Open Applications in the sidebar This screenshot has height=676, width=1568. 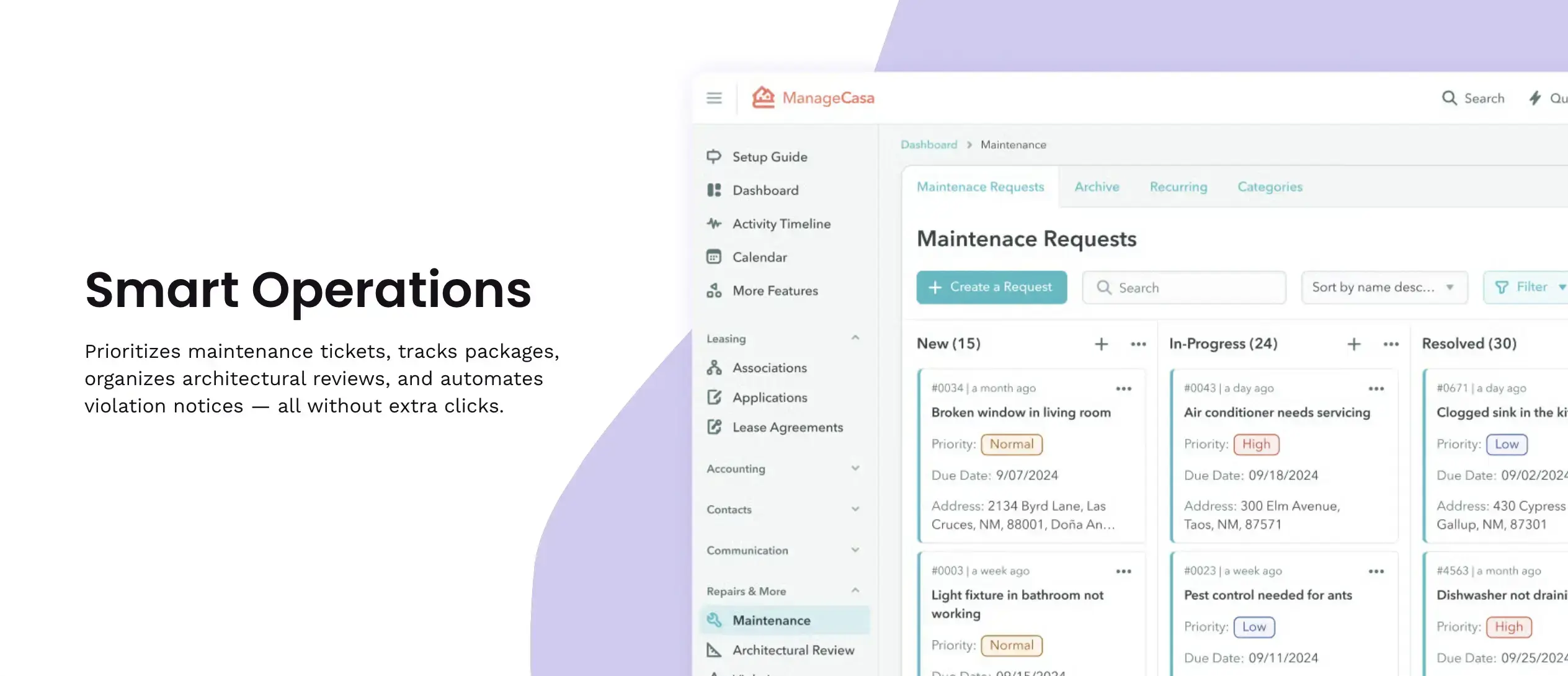click(x=769, y=397)
